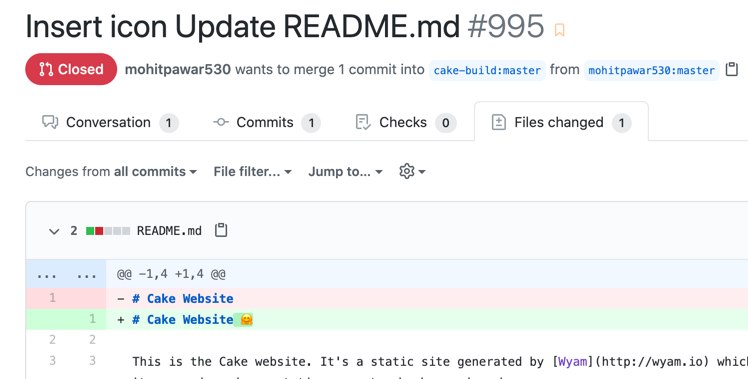Switch to the Conversation tab
The width and height of the screenshot is (748, 379).
(x=110, y=123)
